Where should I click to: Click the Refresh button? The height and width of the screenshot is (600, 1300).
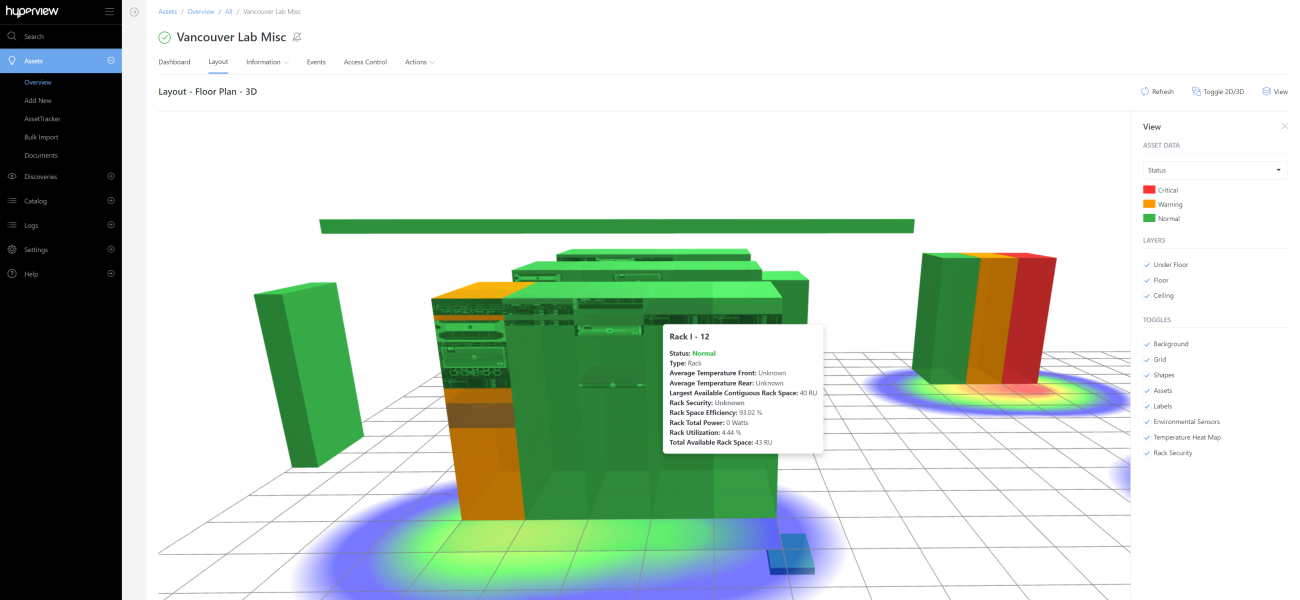click(1157, 91)
